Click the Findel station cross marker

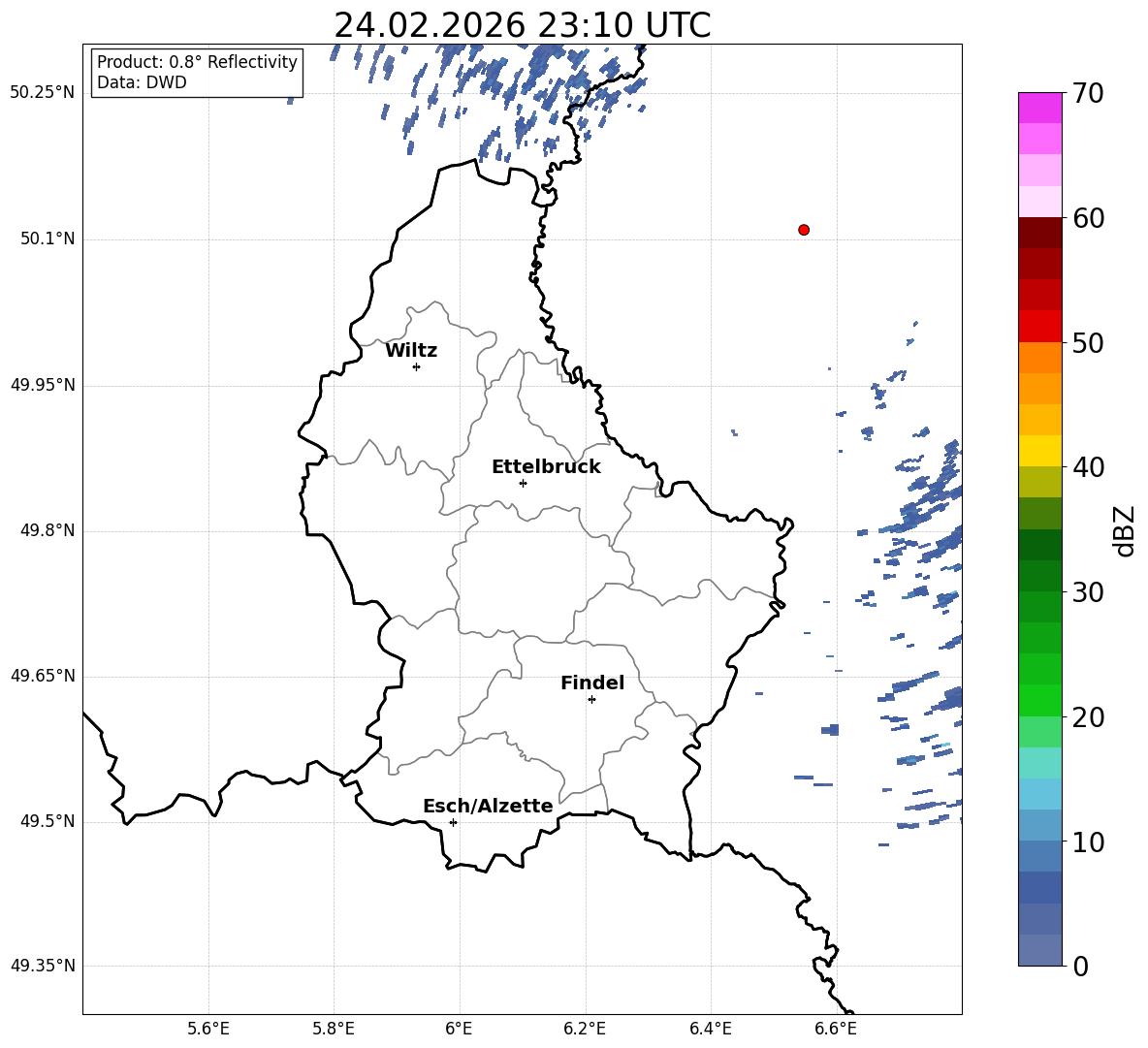(x=591, y=700)
